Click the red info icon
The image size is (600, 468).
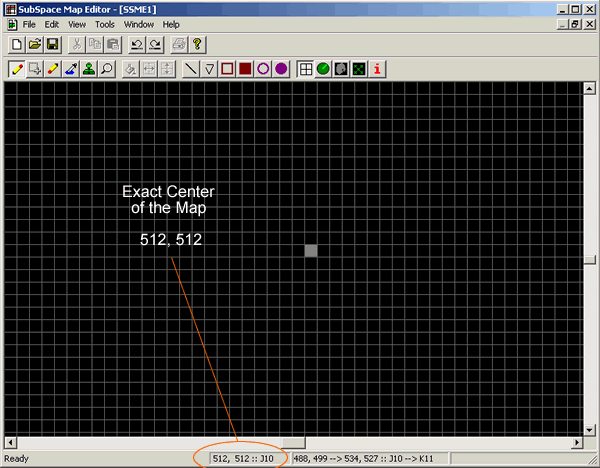coord(377,69)
